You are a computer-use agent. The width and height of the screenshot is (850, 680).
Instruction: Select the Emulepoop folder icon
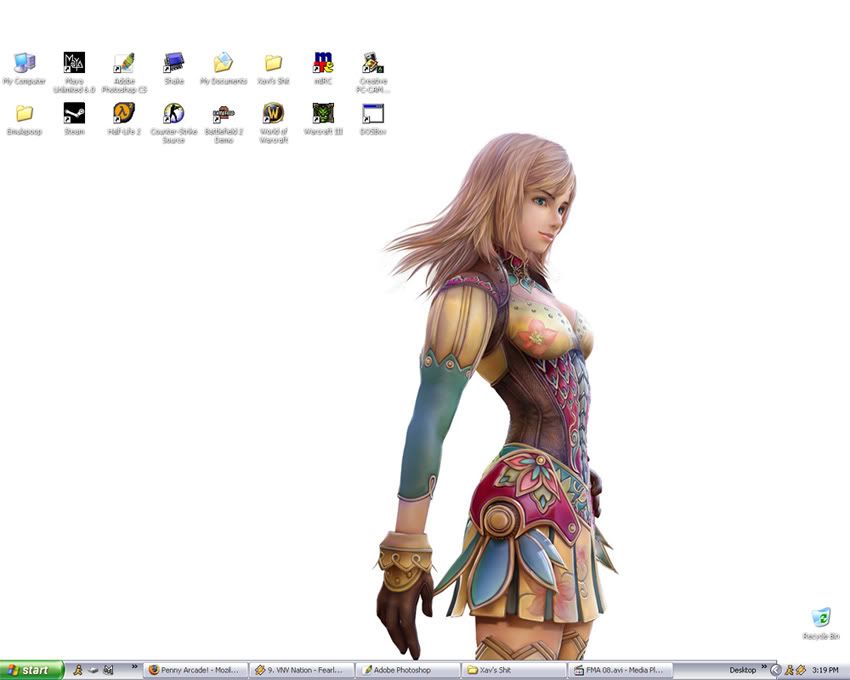(x=24, y=113)
